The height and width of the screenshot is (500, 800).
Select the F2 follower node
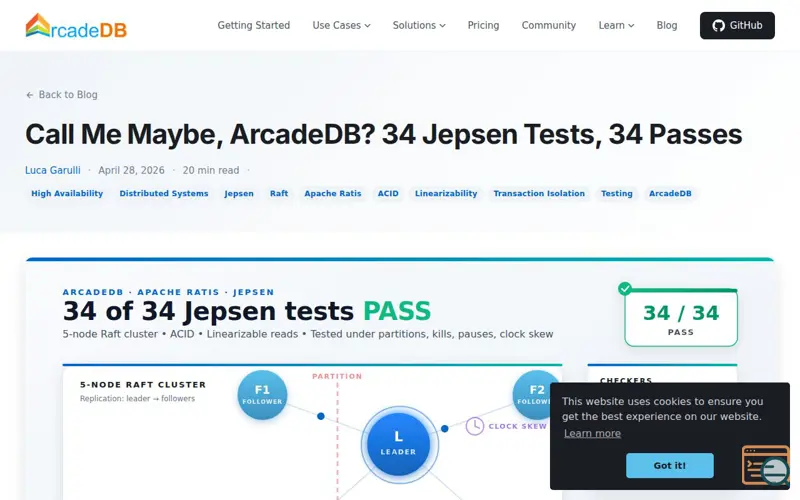coord(536,395)
